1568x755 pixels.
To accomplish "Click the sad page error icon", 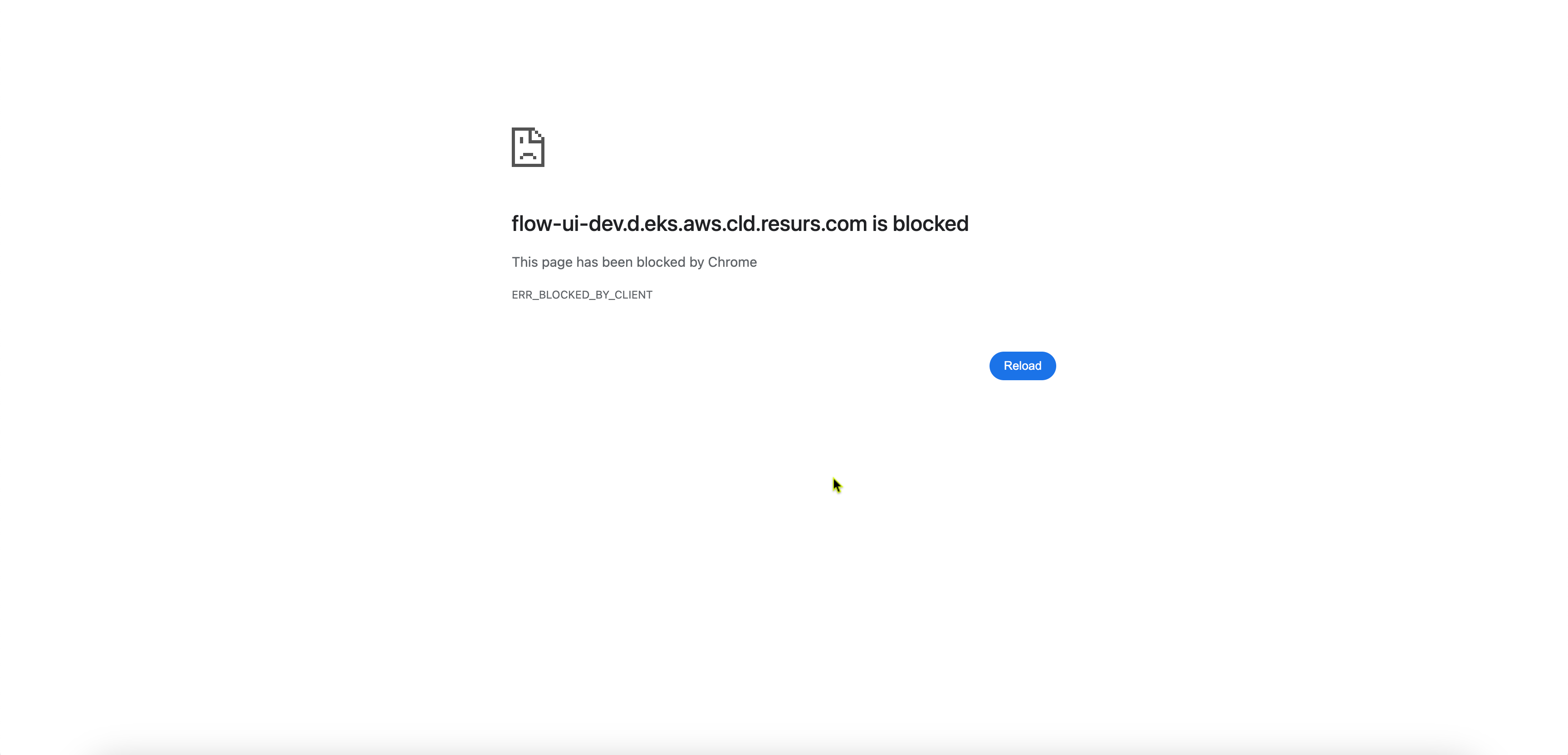I will point(528,147).
